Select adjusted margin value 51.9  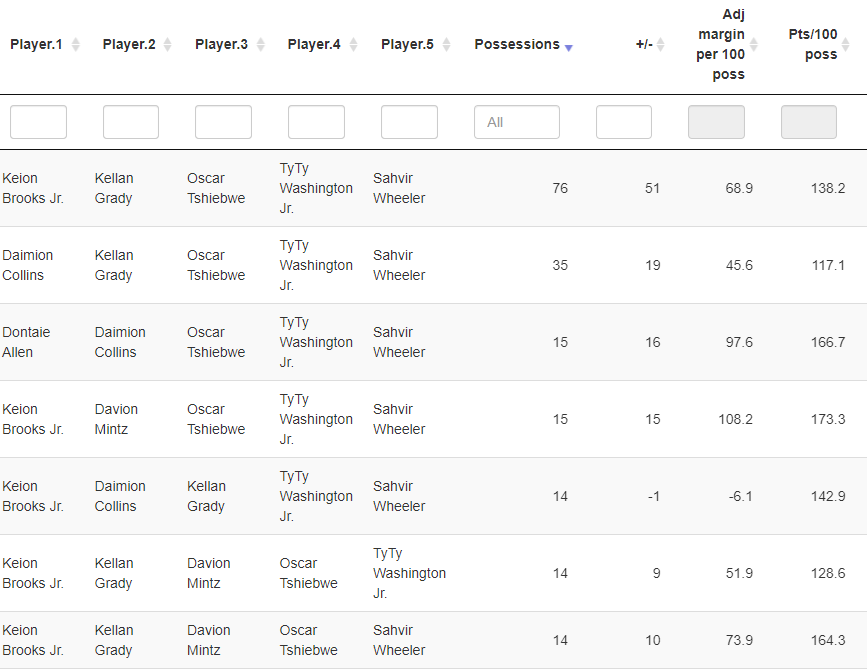point(739,573)
